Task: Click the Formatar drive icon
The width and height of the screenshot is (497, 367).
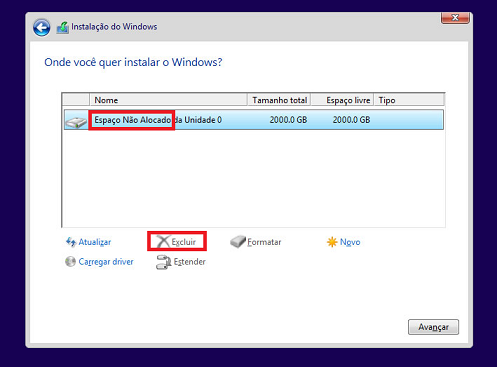Action: point(238,242)
